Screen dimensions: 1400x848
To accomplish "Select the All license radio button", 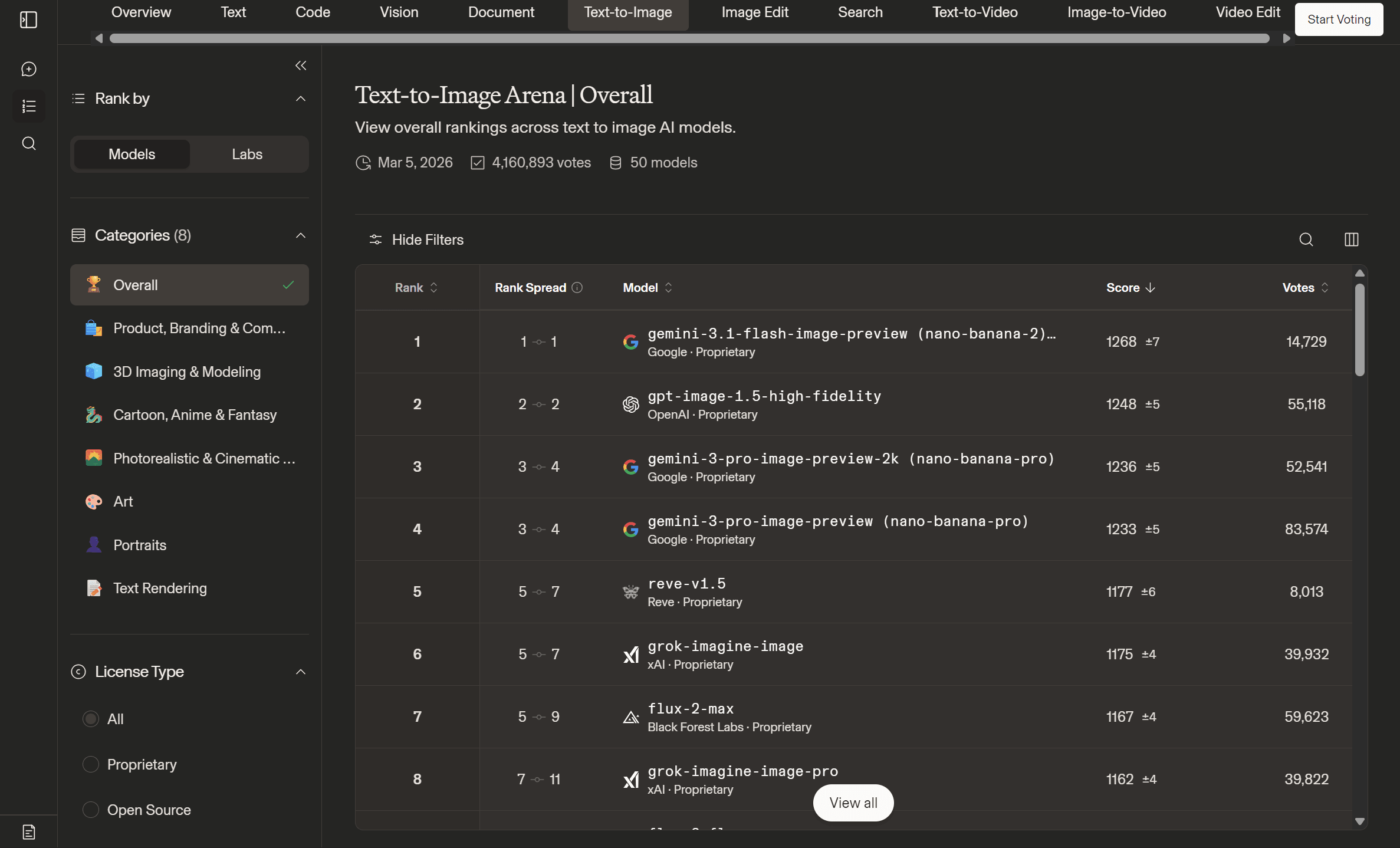I will click(90, 719).
